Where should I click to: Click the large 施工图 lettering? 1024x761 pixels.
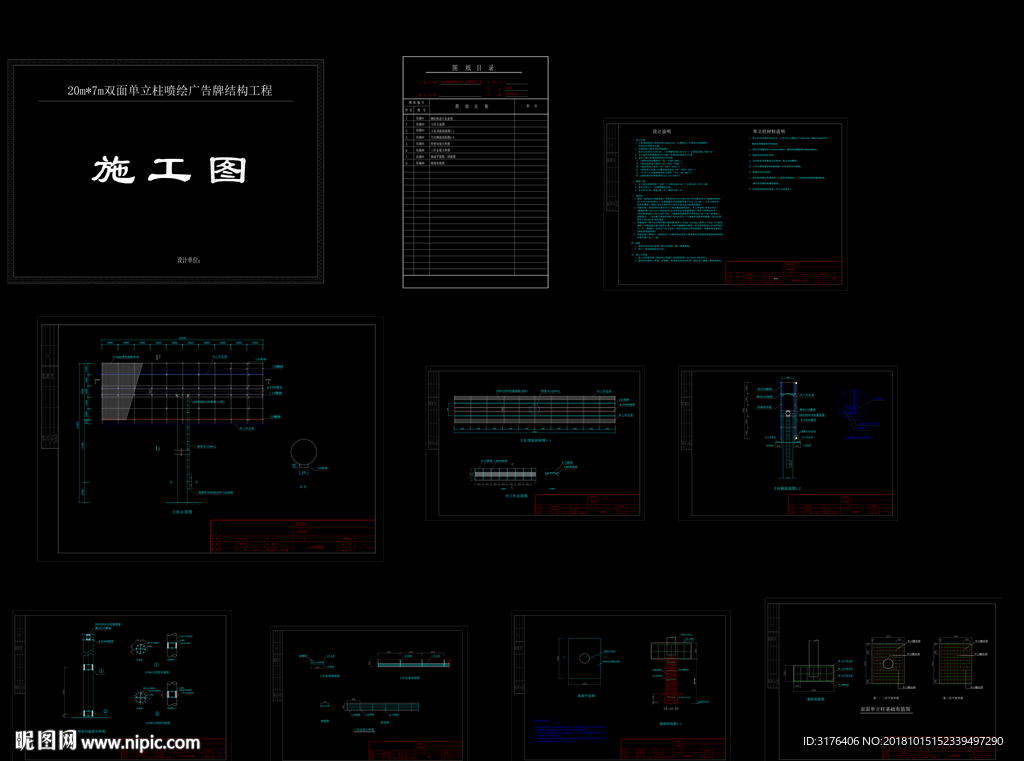tap(169, 170)
